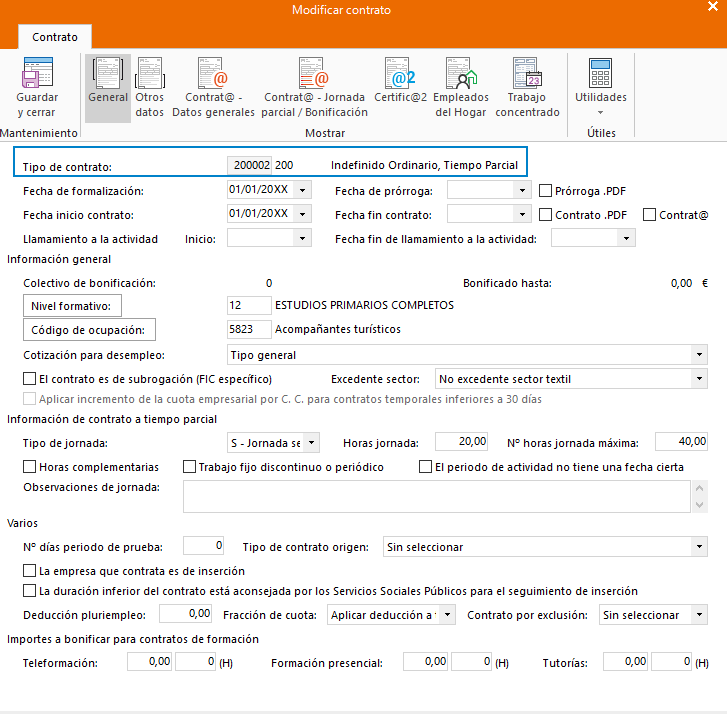Screen dimensions: 727x714
Task: Click Formación presencial hours field
Action: 472,662
